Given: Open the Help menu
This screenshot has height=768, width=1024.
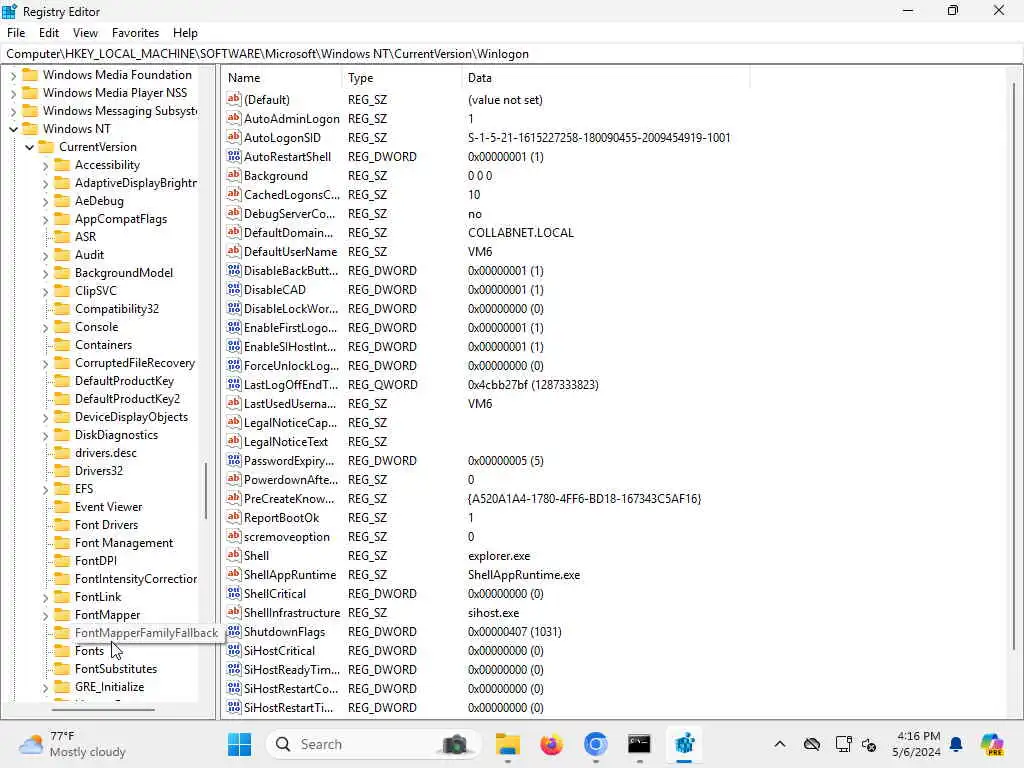Looking at the screenshot, I should (x=185, y=33).
